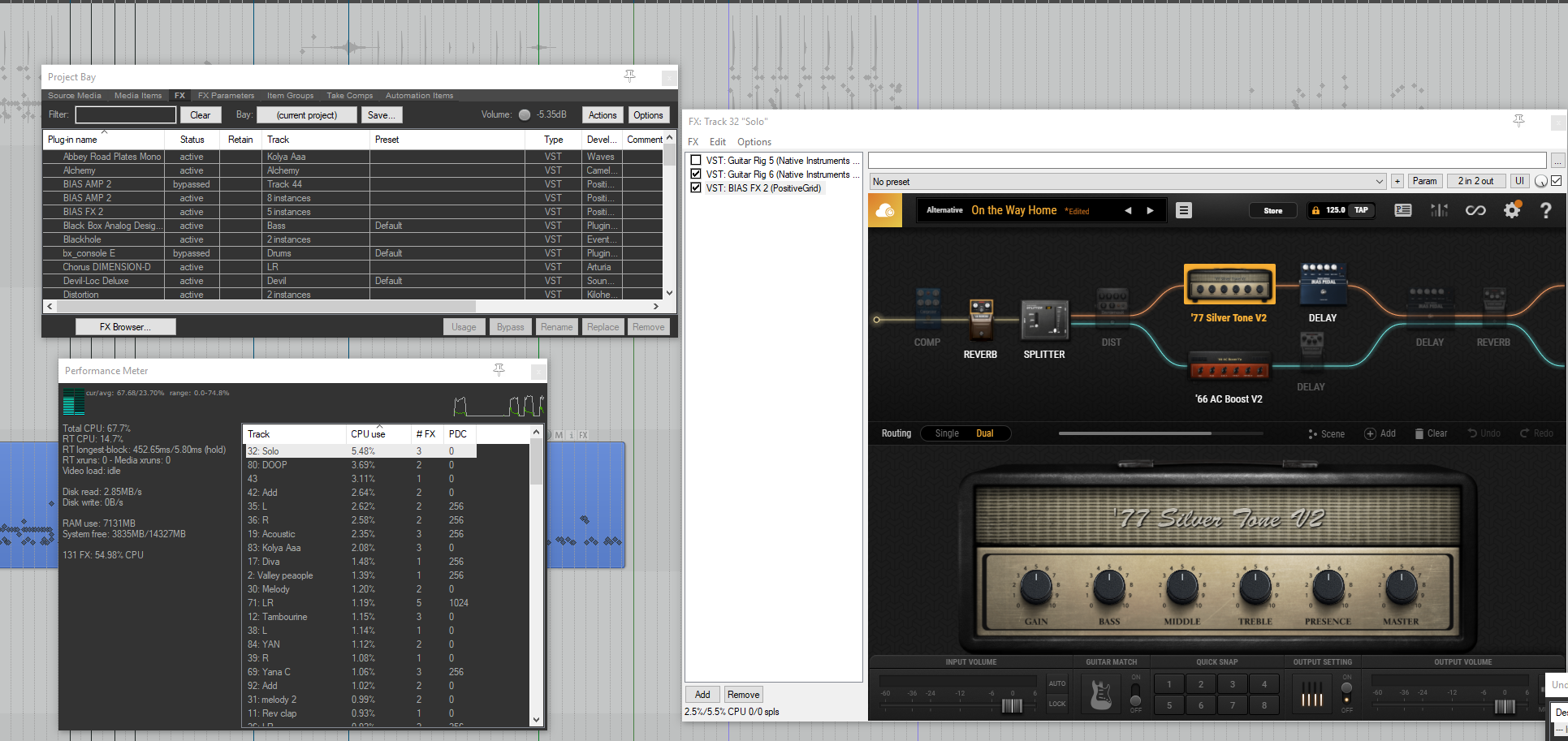
Task: Click the Guitar Match guitar icon
Action: click(x=1101, y=693)
